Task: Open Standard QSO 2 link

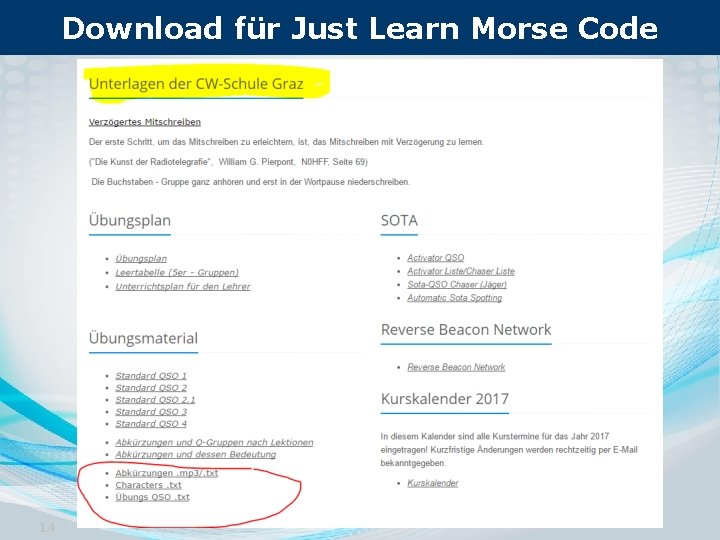Action: (151, 388)
